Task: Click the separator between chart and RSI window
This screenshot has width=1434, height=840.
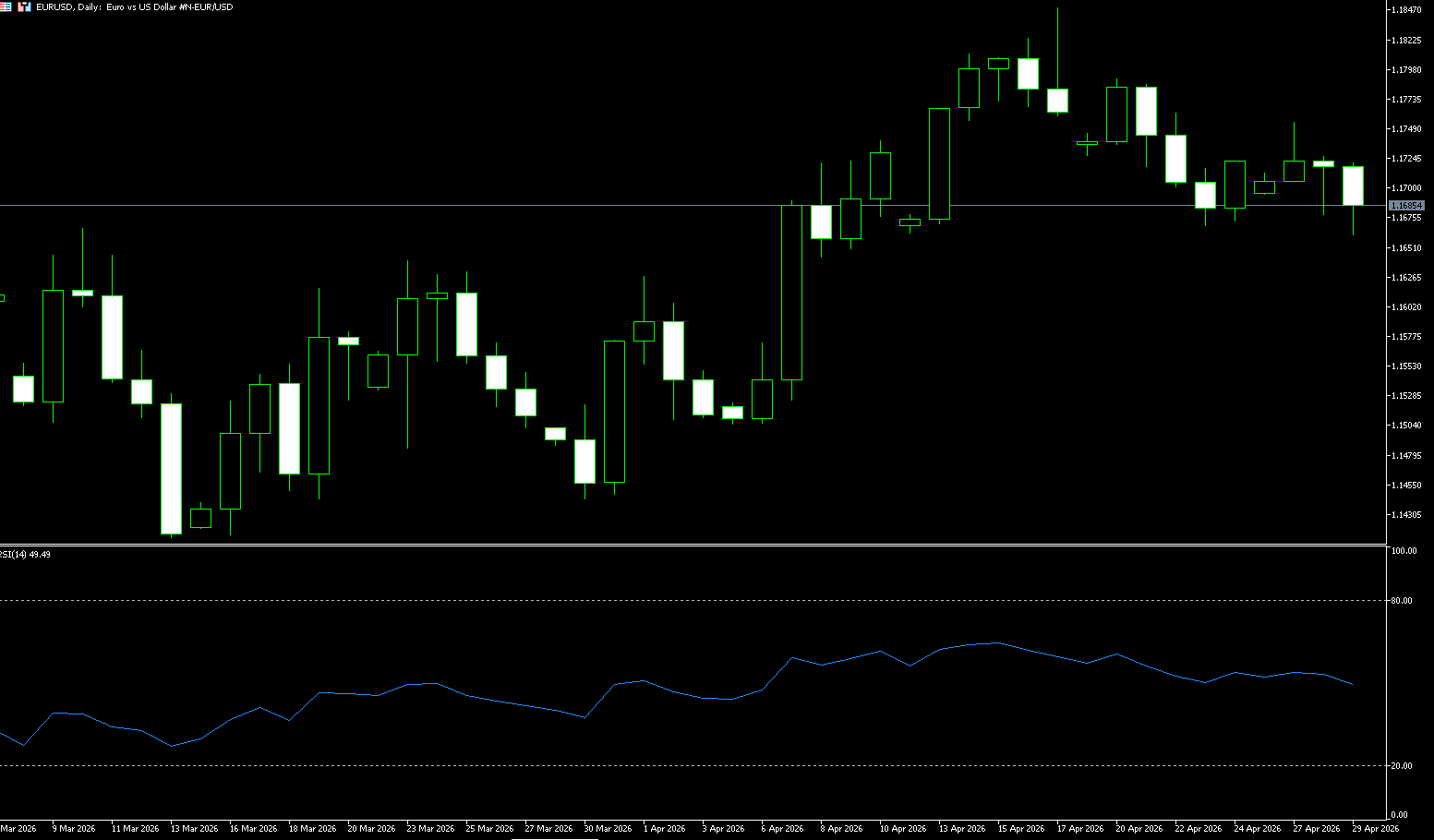Action: [x=693, y=545]
